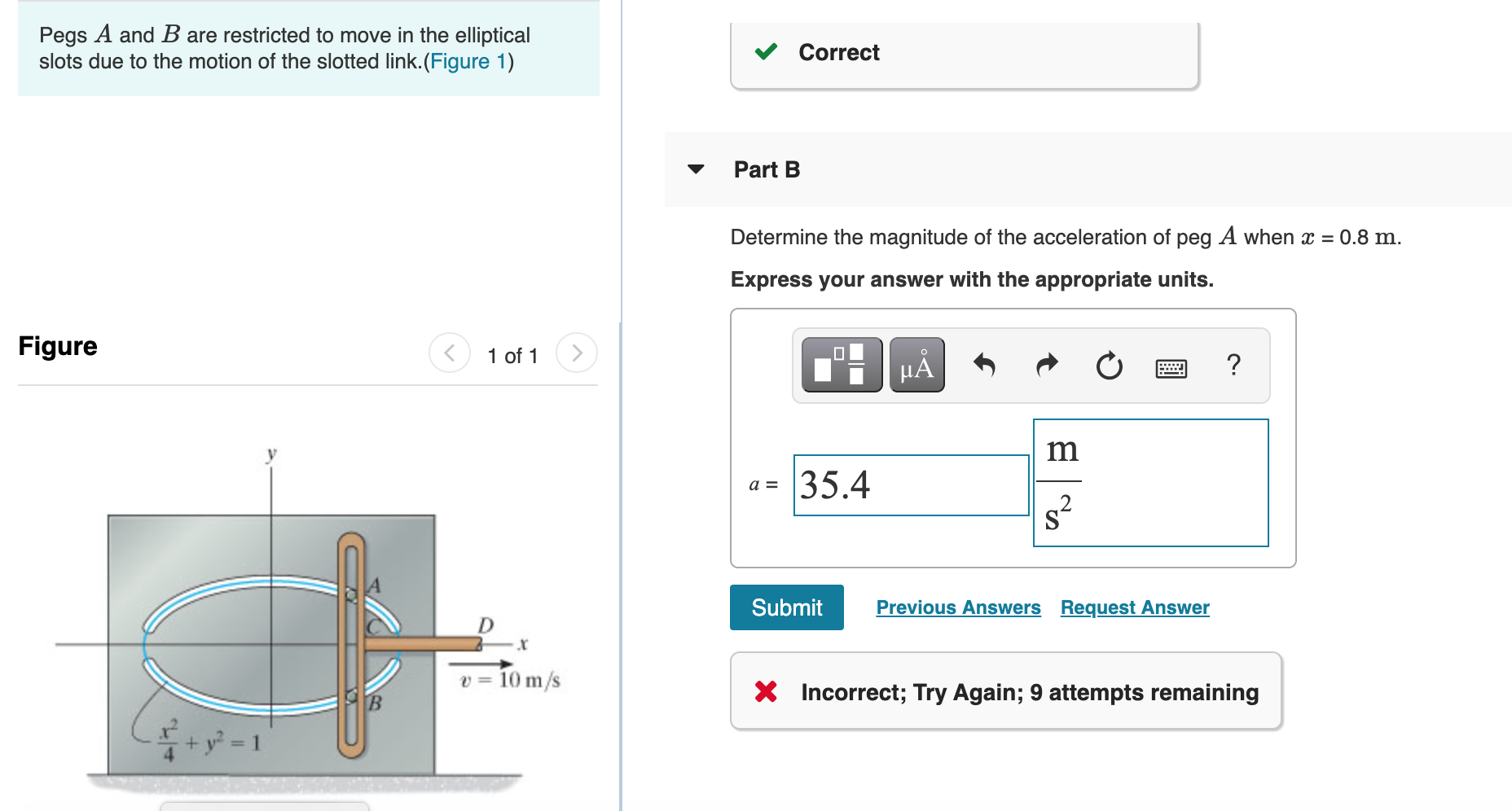Image resolution: width=1512 pixels, height=811 pixels.
Task: Select the units field showing m/s²
Action: click(1149, 482)
